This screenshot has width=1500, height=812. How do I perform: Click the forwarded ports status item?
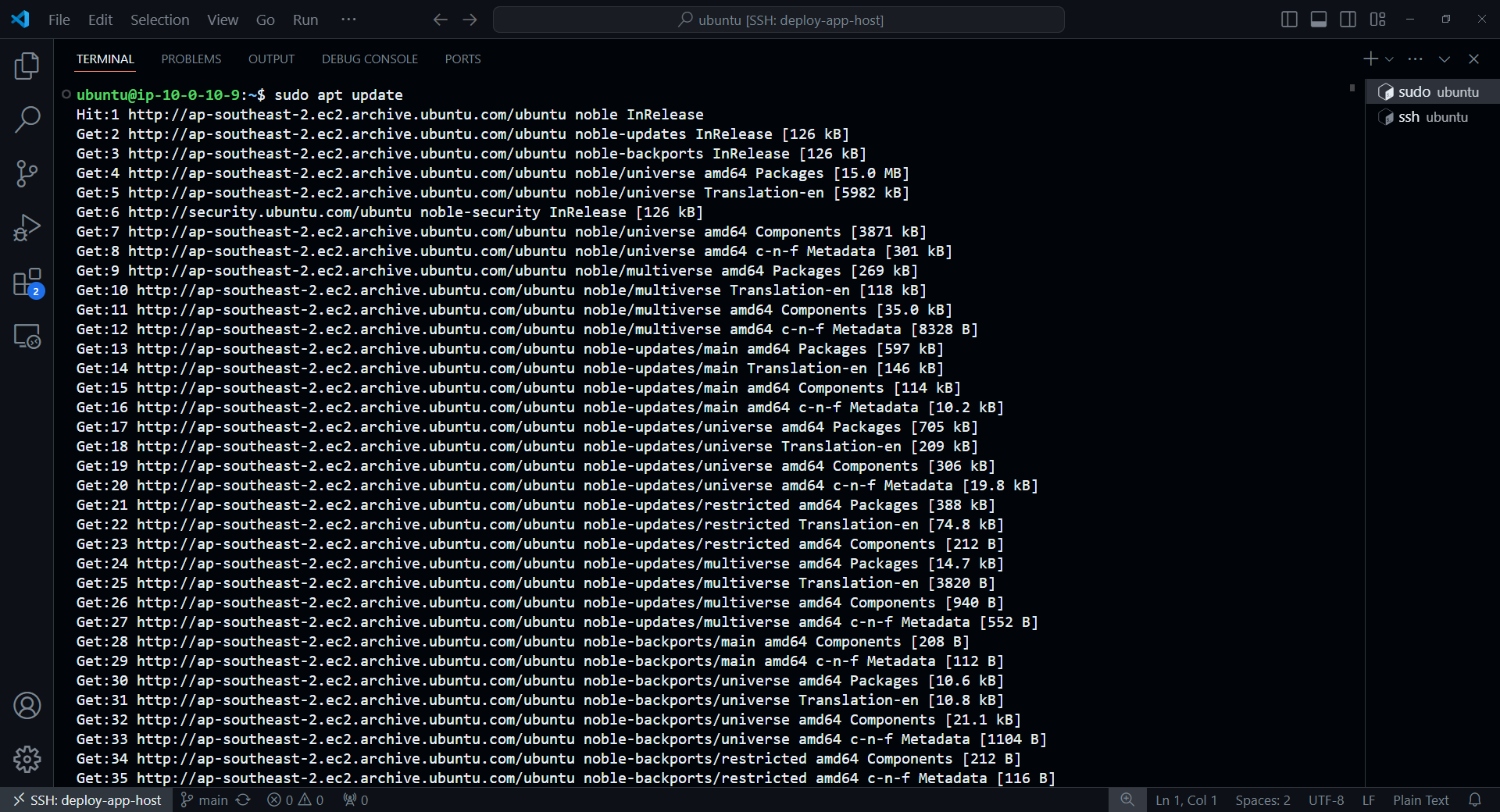point(355,800)
